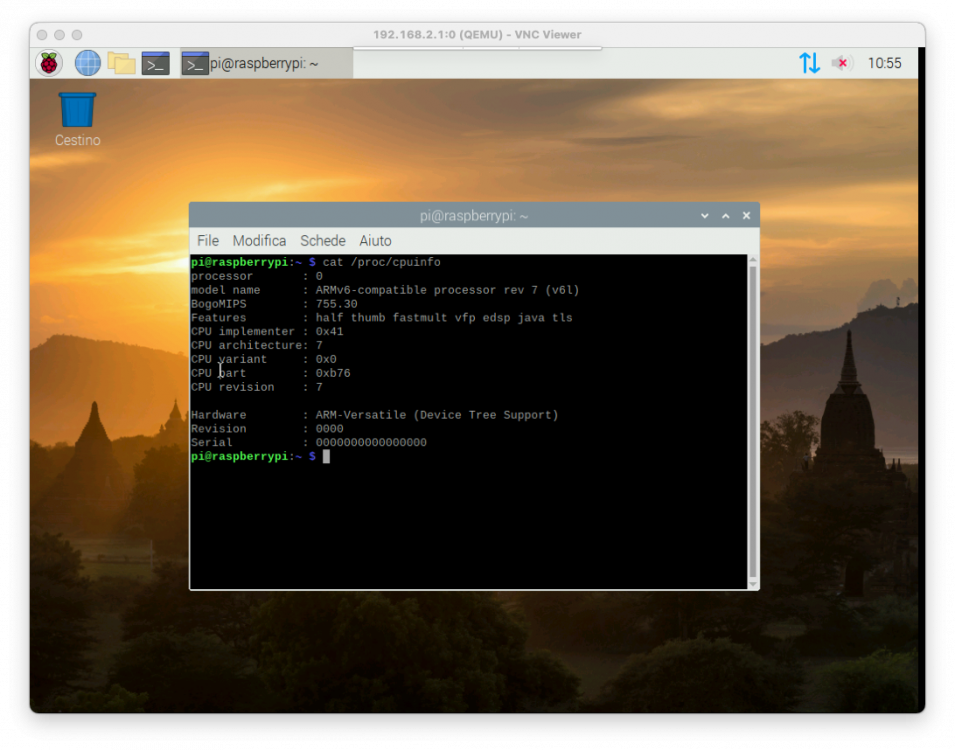Click the CPU implementer value 0x41
The image size is (955, 750).
tap(329, 331)
